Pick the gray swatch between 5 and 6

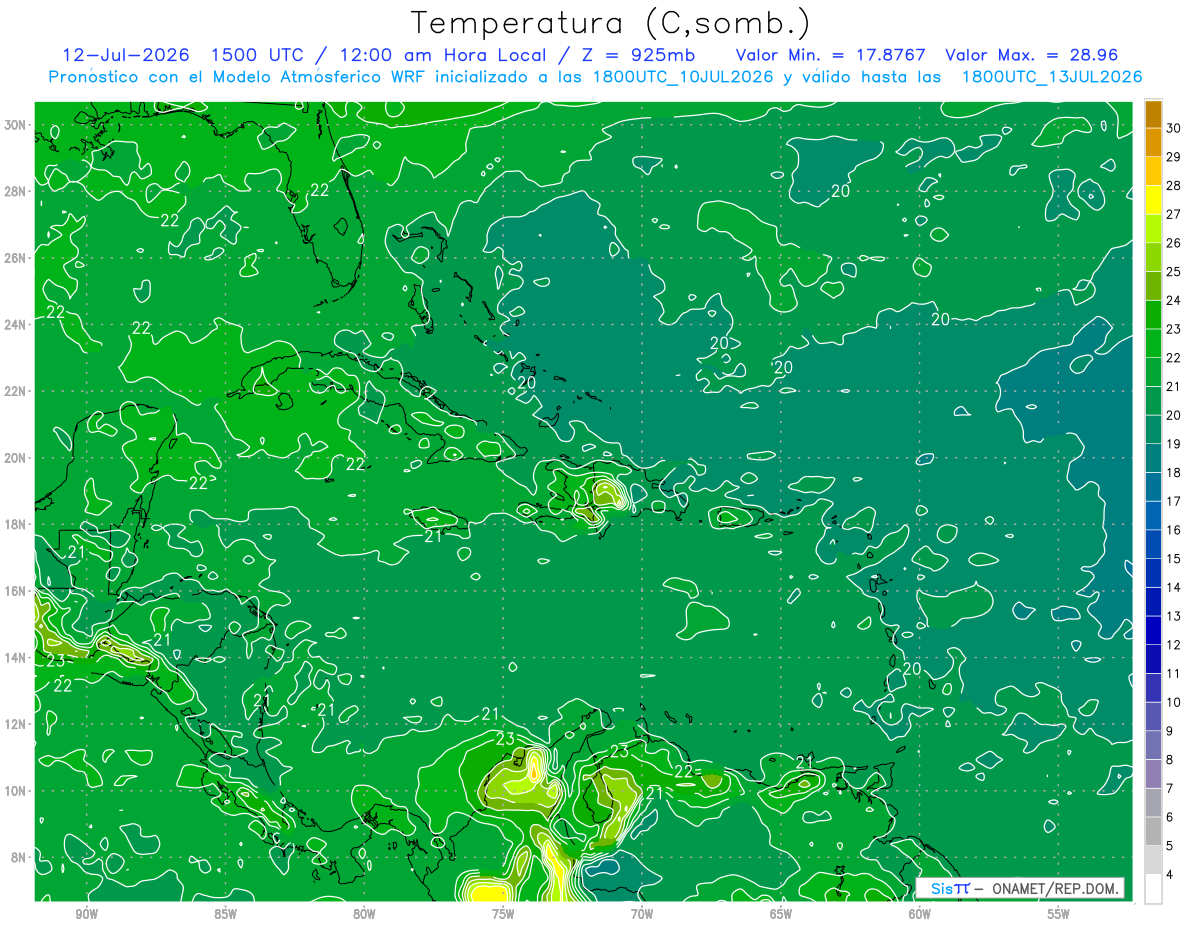tap(1153, 831)
